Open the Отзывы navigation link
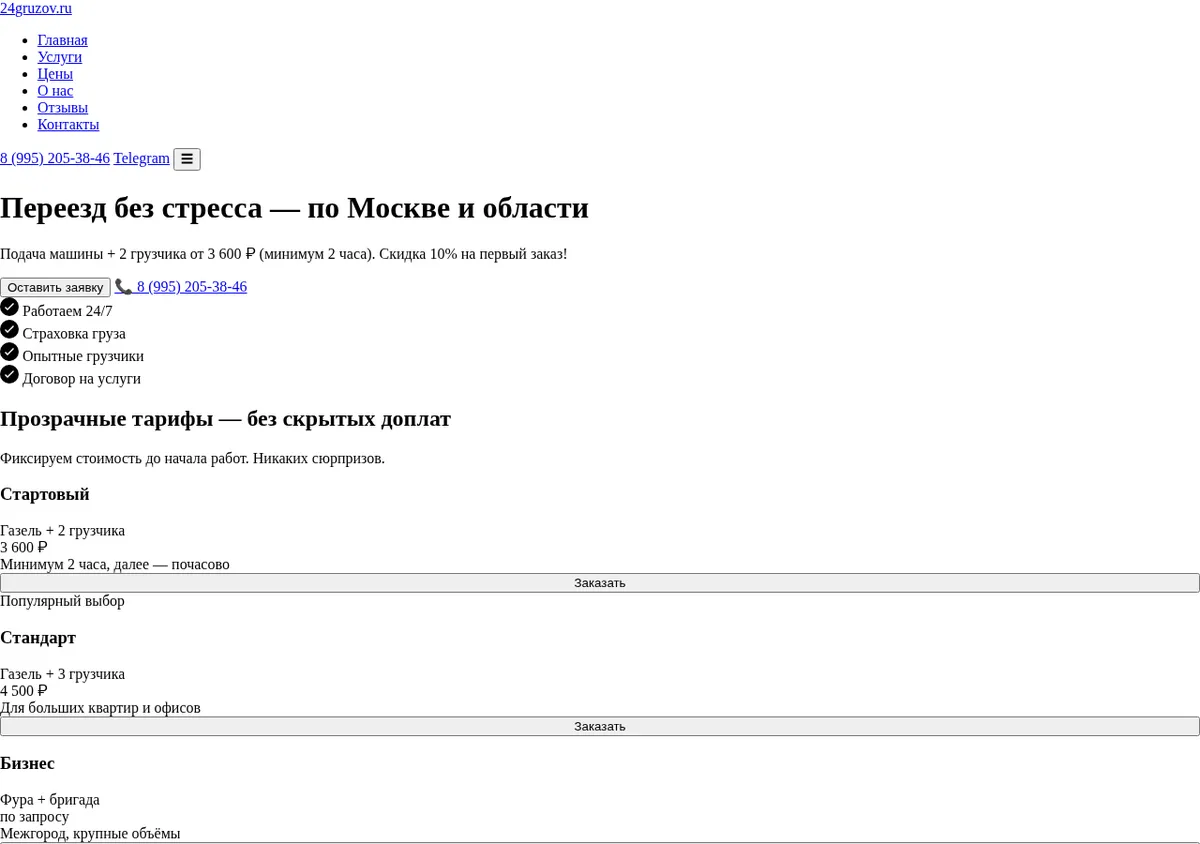Image resolution: width=1200 pixels, height=844 pixels. click(63, 108)
